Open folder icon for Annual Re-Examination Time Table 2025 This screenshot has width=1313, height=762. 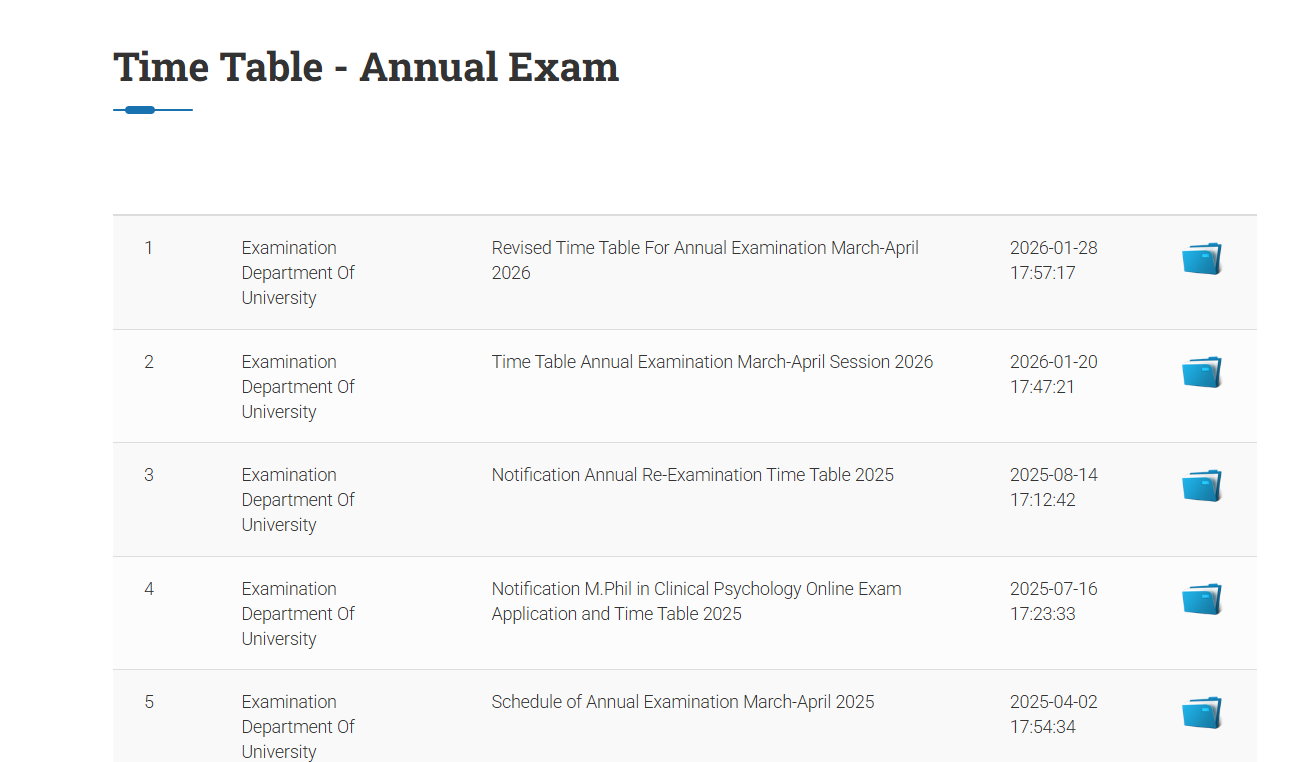click(1202, 485)
